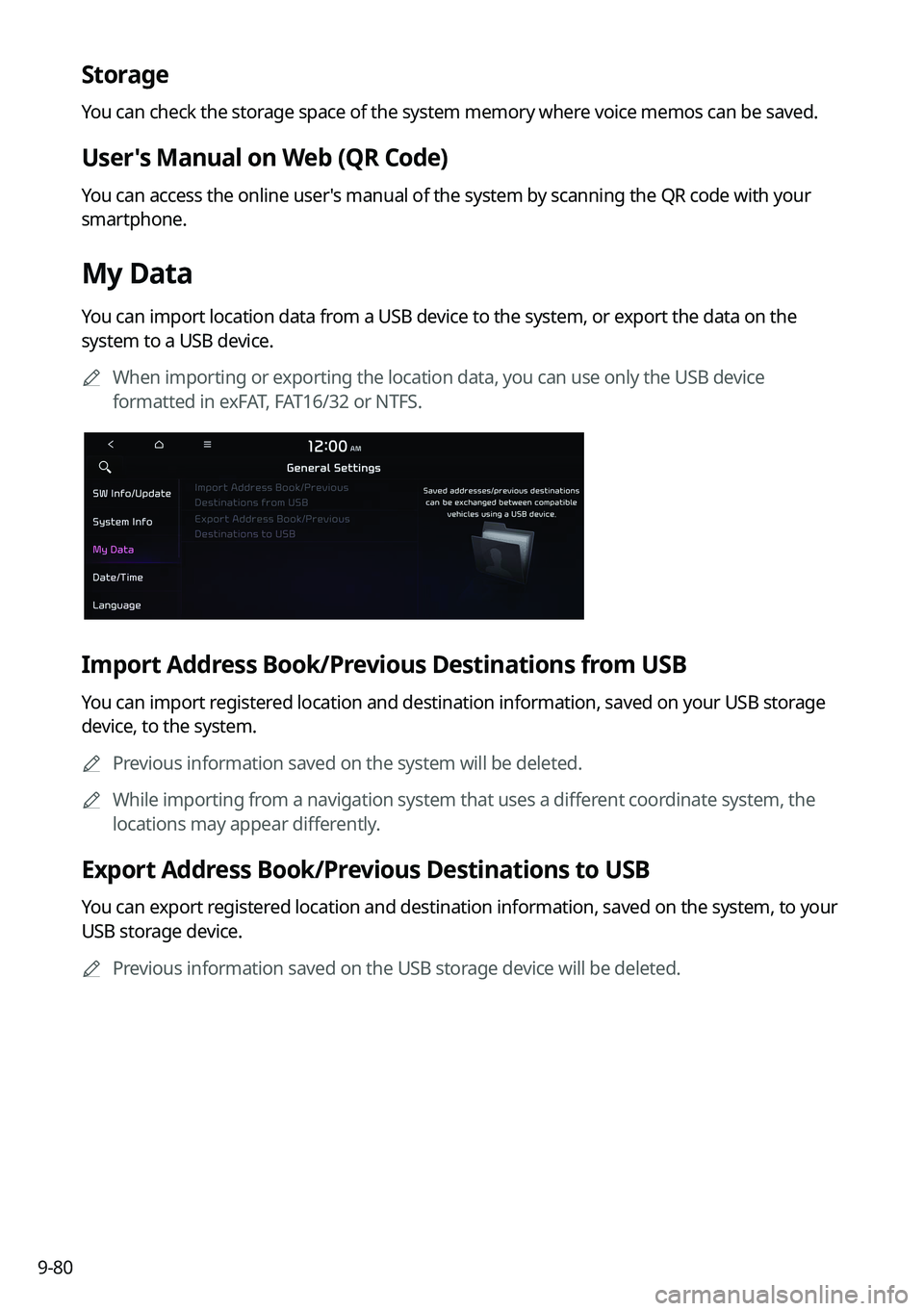Screen dimensions: 924x1311
Task: Open Date/Time settings
Action: click(x=117, y=578)
